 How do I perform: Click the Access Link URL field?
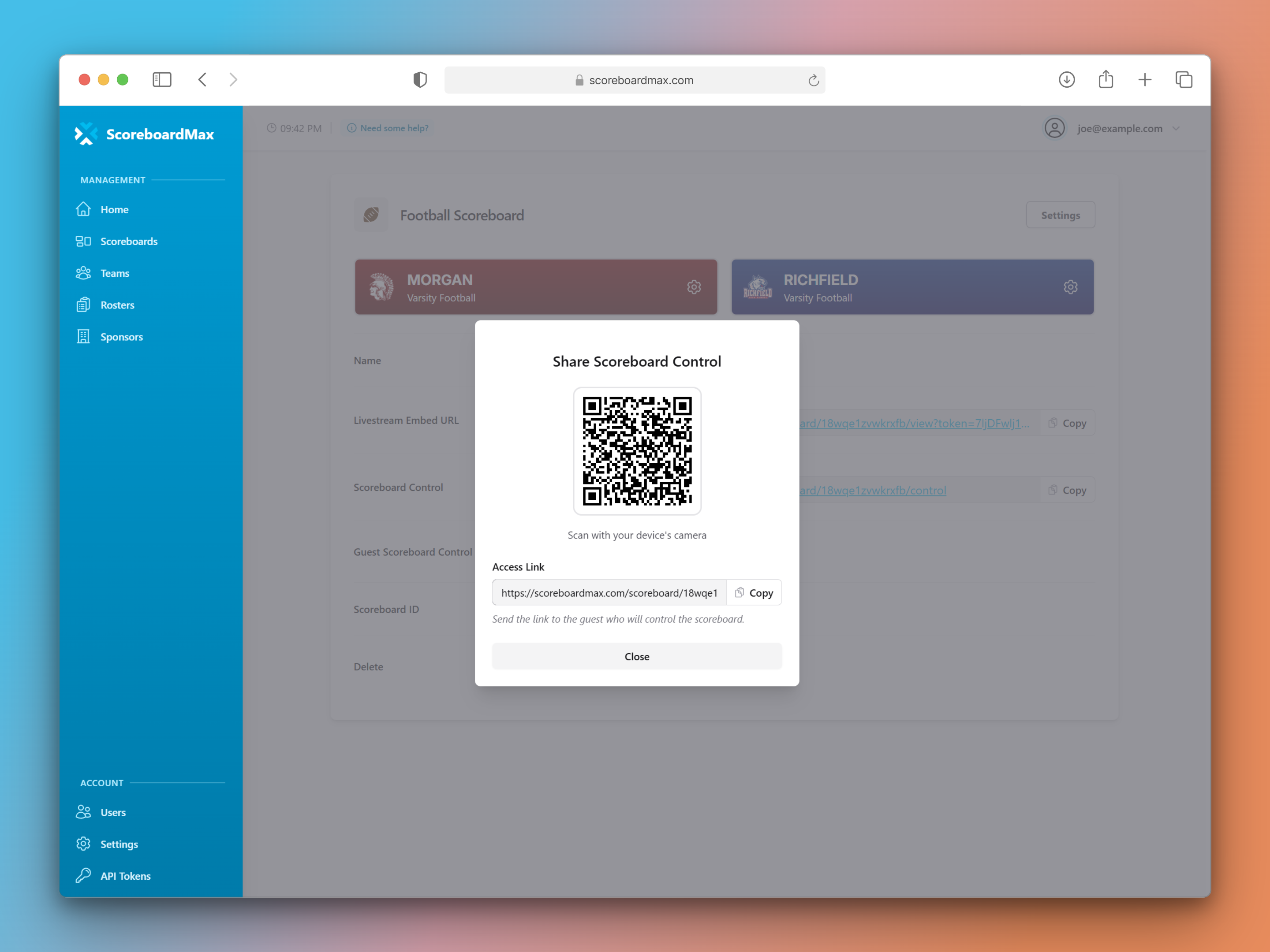pyautogui.click(x=609, y=592)
